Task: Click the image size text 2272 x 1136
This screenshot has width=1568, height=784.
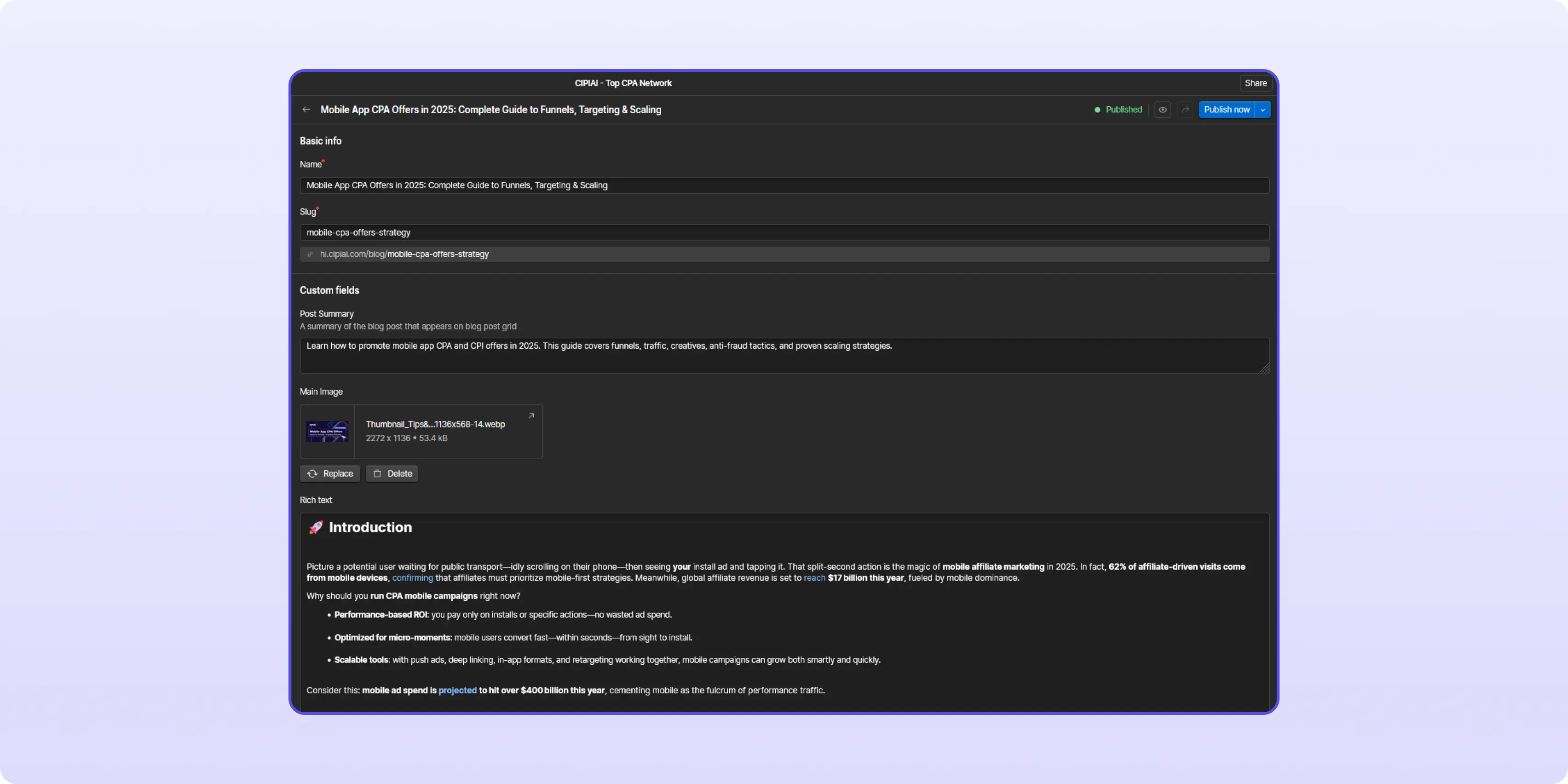Action: pyautogui.click(x=388, y=438)
